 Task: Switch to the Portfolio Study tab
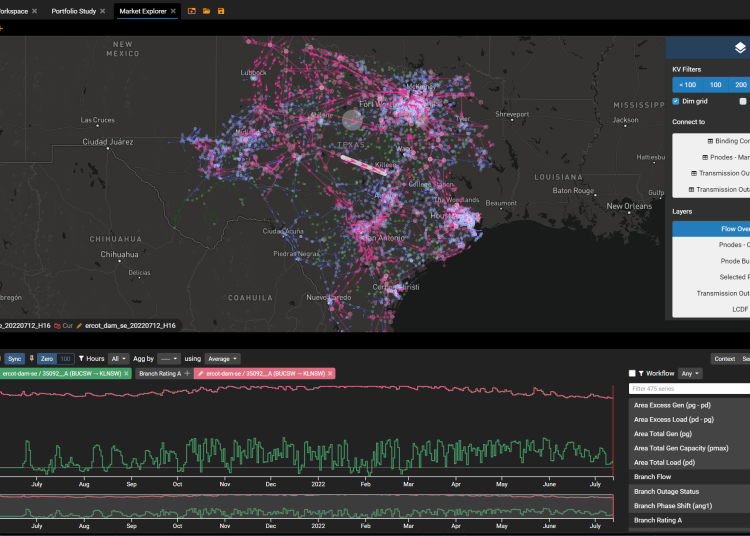coord(74,11)
